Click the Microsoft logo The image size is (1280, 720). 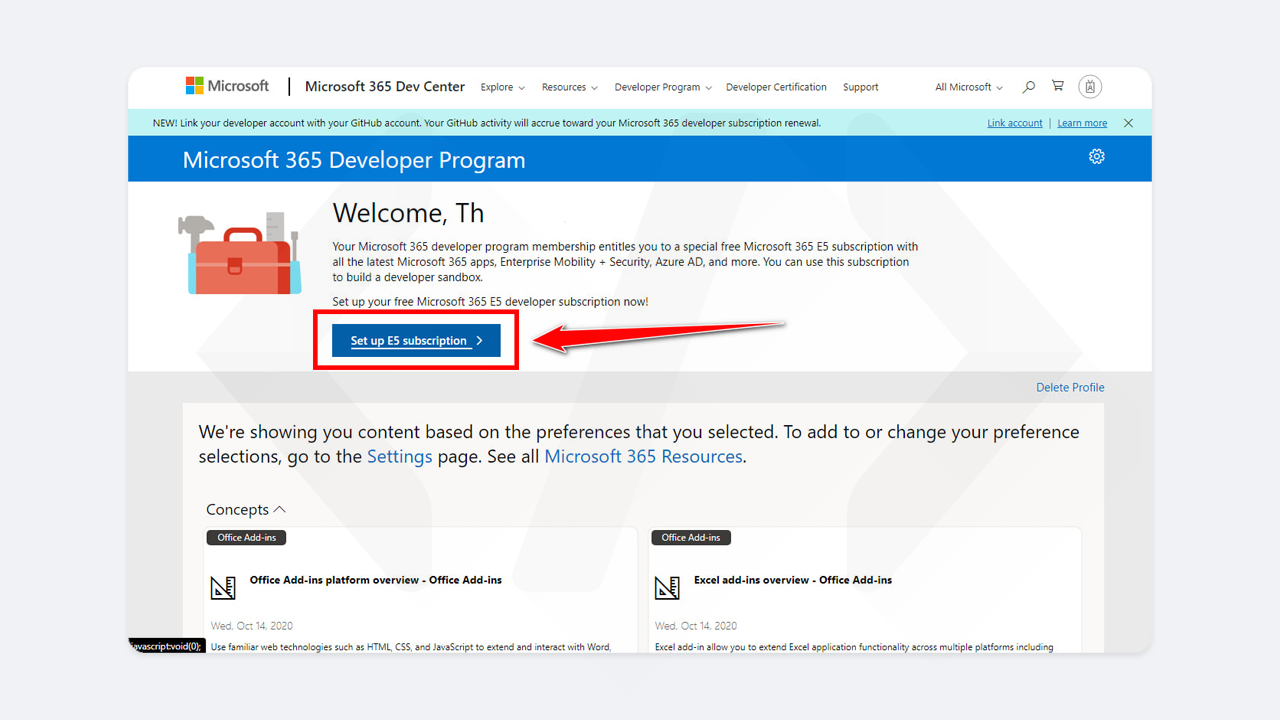click(227, 86)
